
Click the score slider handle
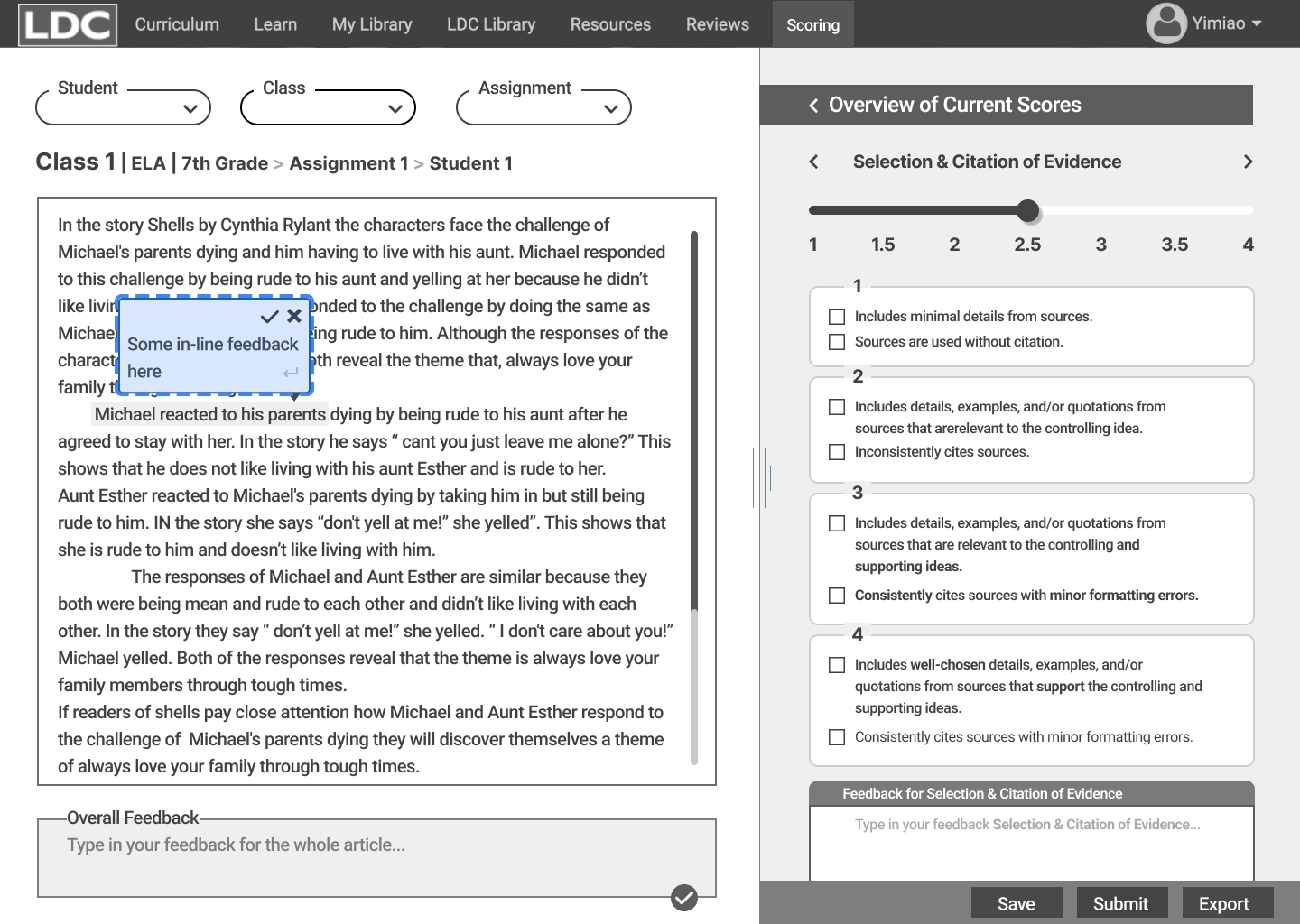tap(1028, 211)
